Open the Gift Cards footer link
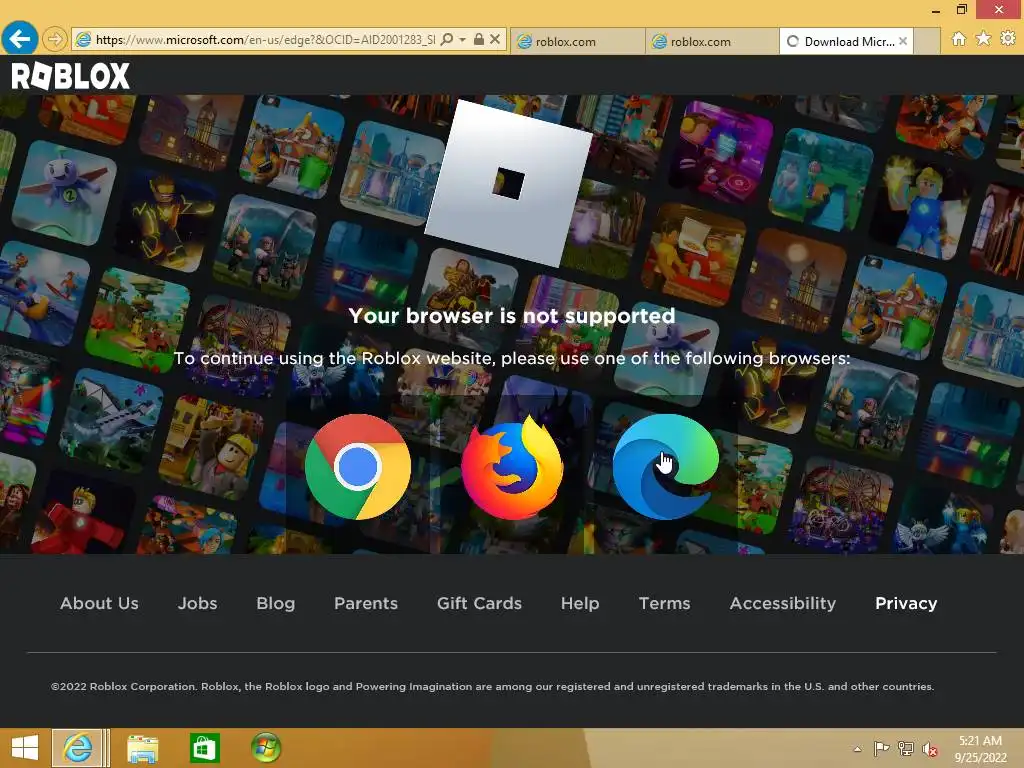1024x768 pixels. [479, 603]
